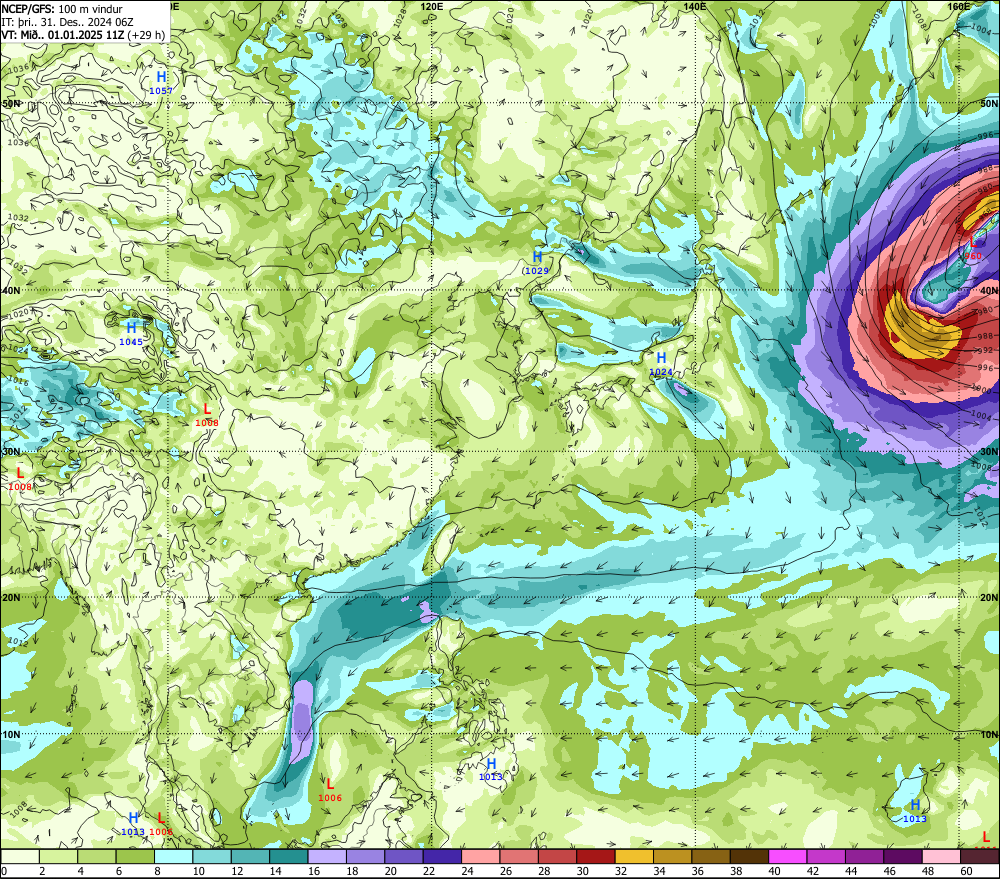Click the legend value 60

coord(966,871)
